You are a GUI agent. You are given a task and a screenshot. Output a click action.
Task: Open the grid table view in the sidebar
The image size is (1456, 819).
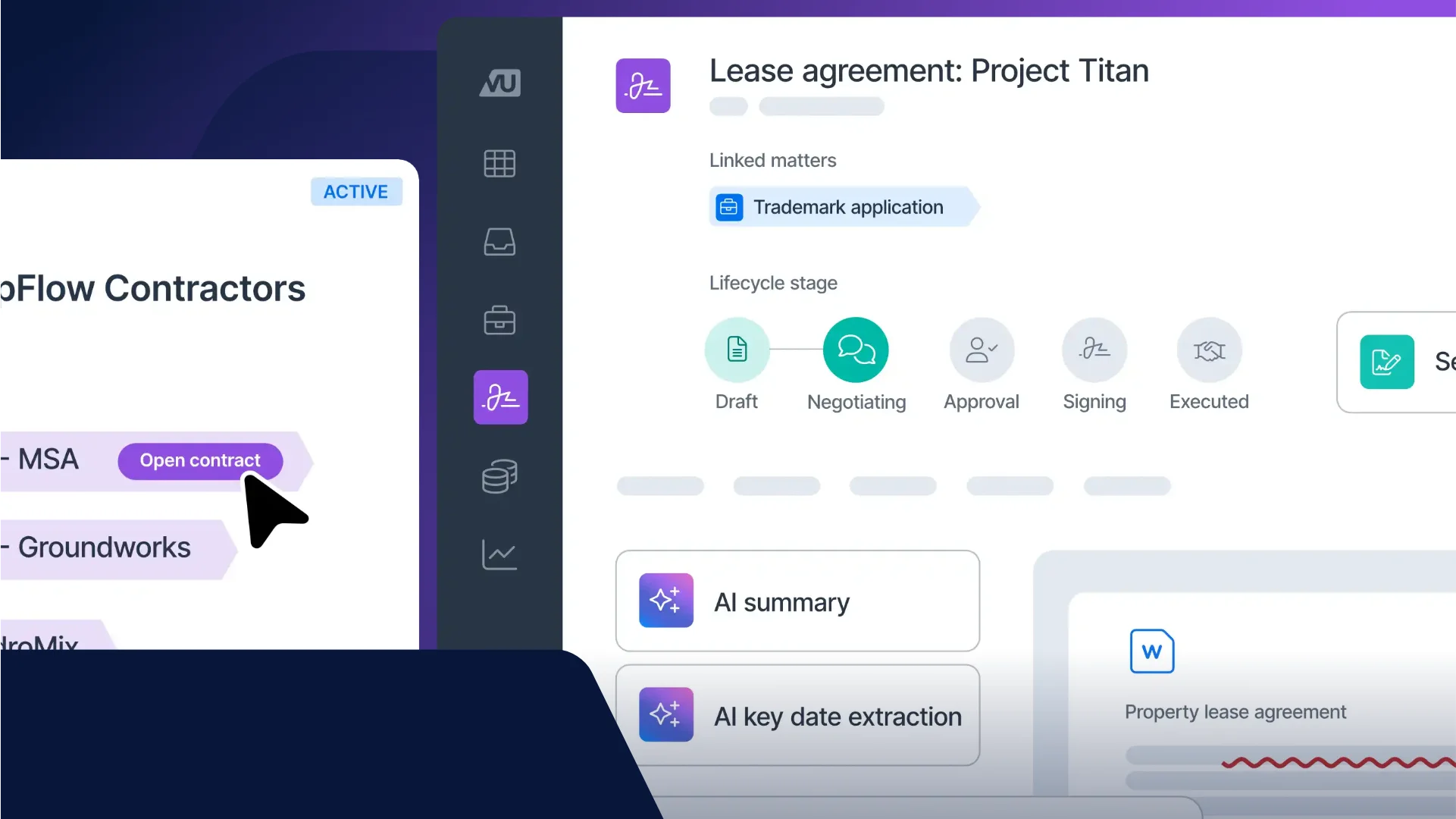pos(499,163)
